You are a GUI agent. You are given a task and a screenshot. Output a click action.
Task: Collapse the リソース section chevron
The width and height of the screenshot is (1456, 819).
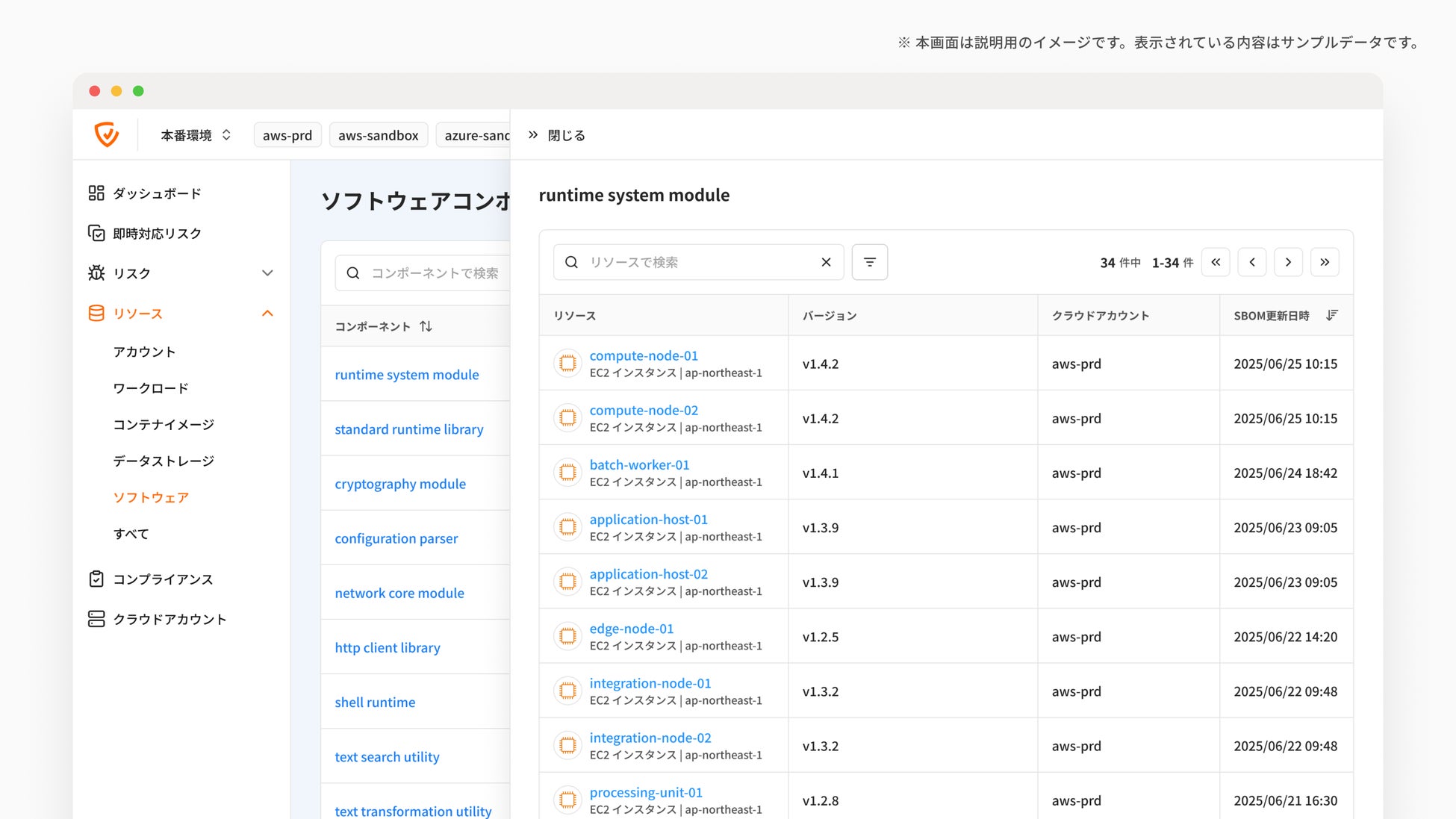267,314
